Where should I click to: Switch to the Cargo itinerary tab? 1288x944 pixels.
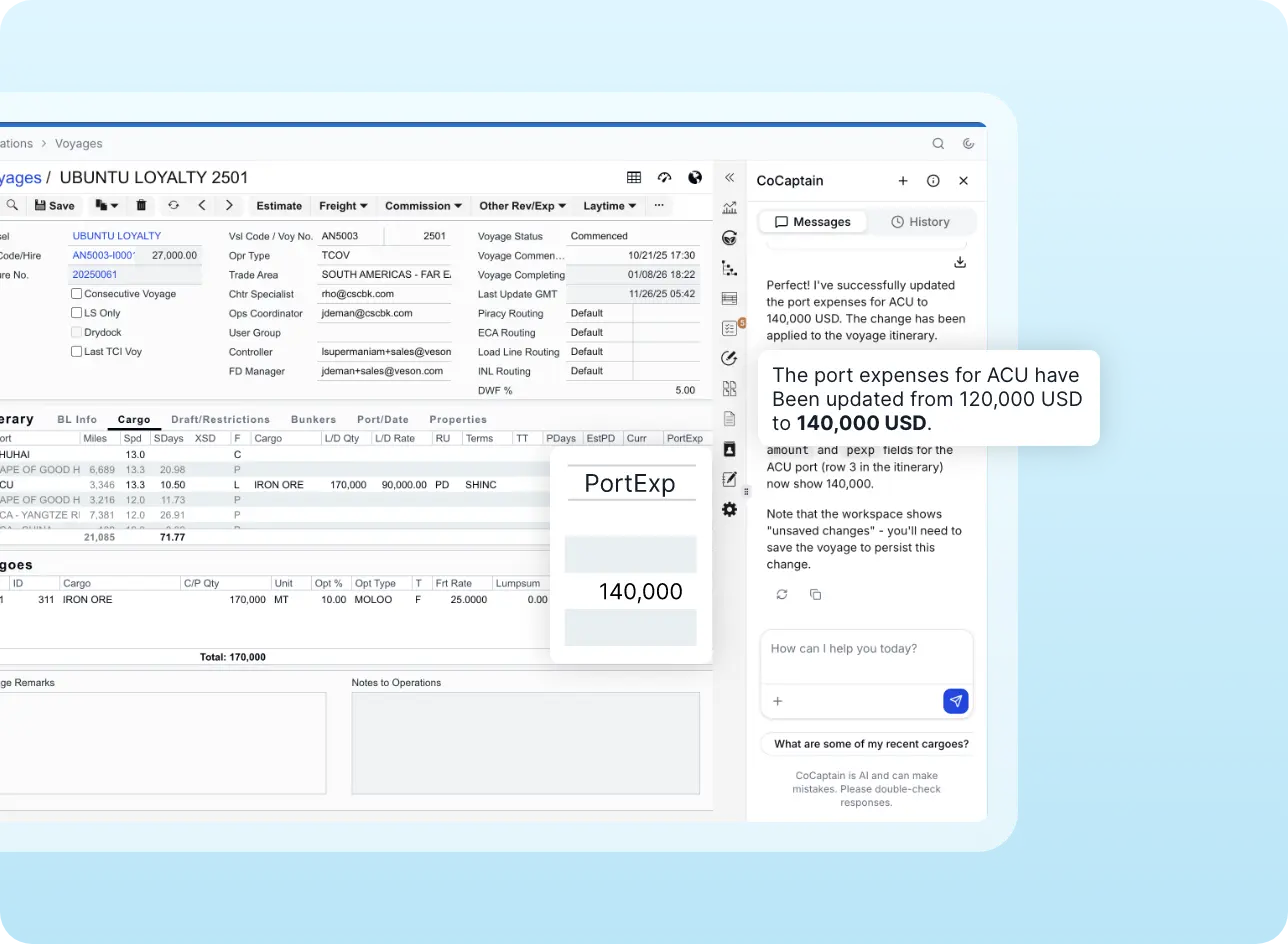(134, 420)
